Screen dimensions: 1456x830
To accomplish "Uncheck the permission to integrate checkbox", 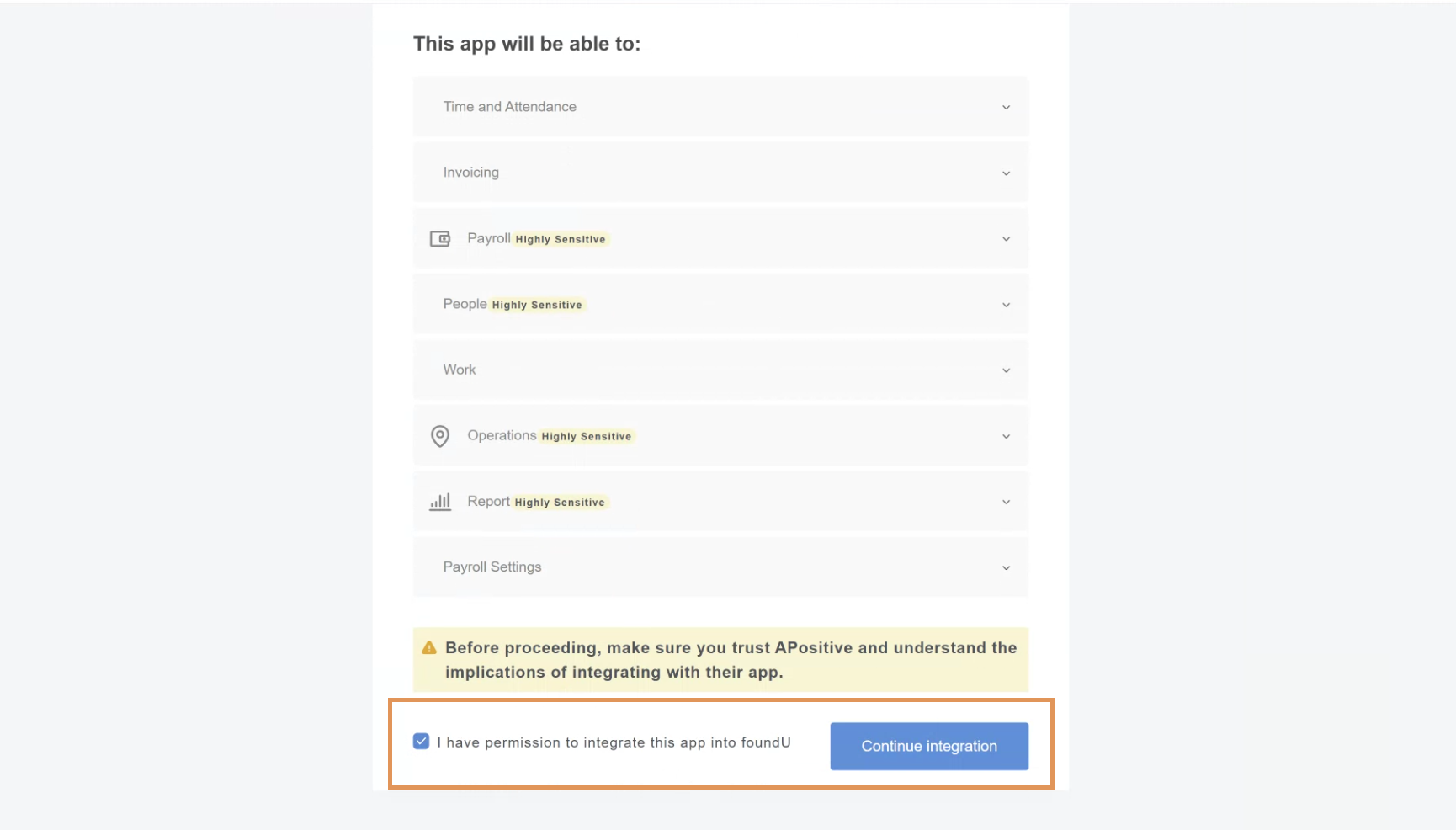I will (422, 742).
